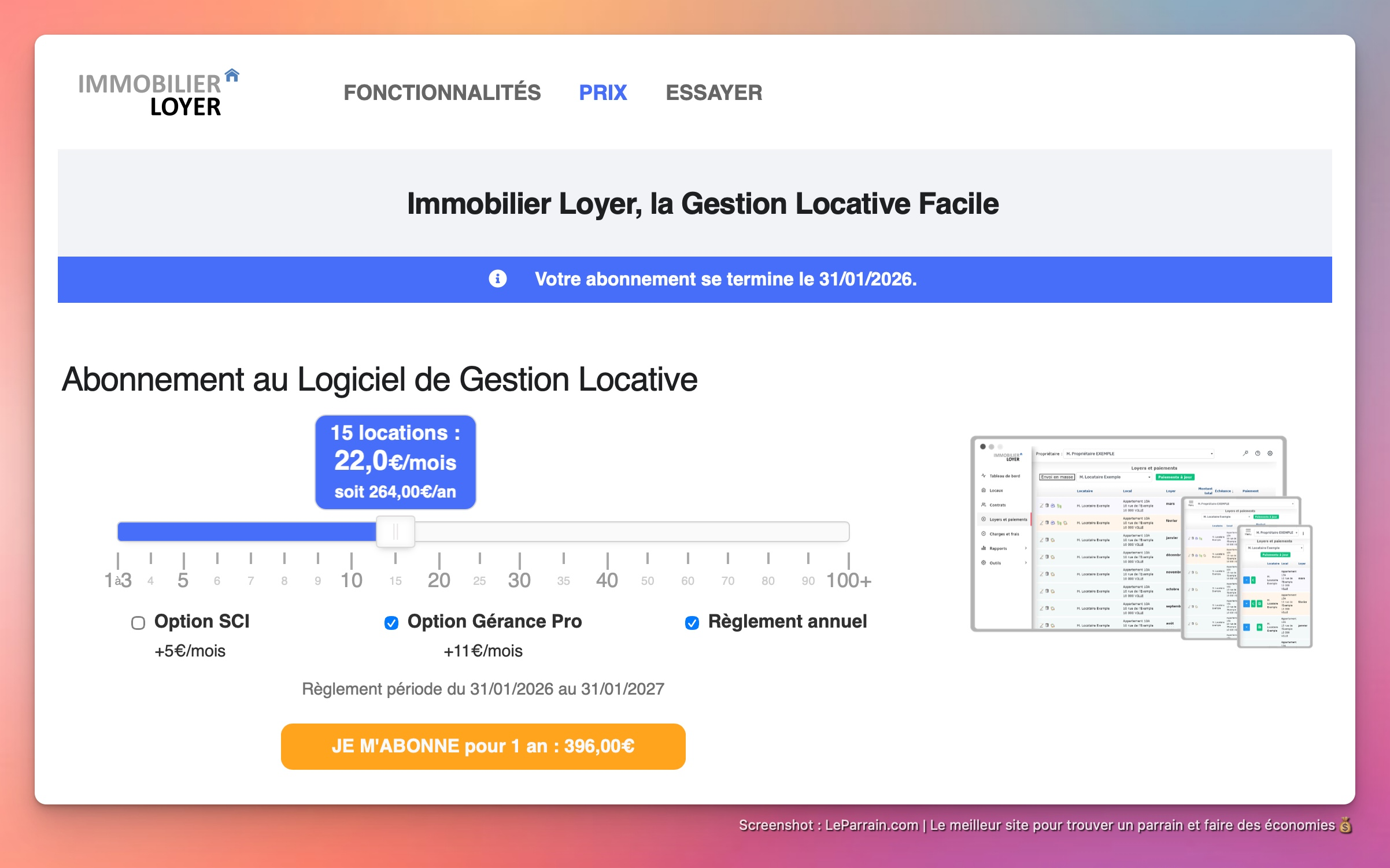Go to the PRIX page
The width and height of the screenshot is (1390, 868).
tap(602, 92)
